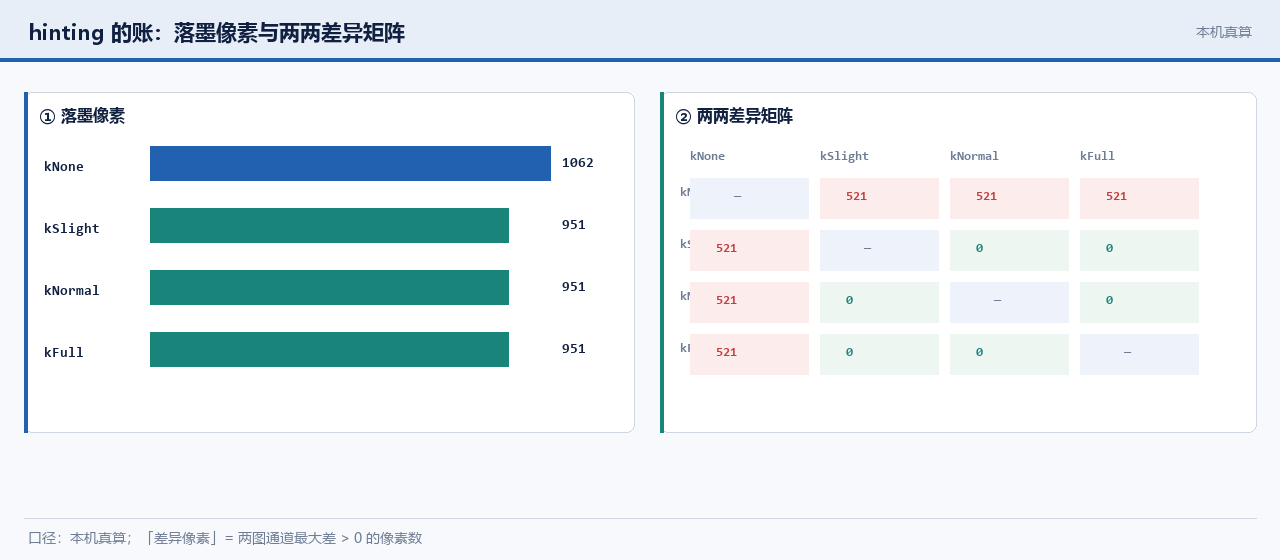The width and height of the screenshot is (1280, 560).
Task: Select the dash cell at matrix row kSlight, column kSlight
Action: point(879,250)
